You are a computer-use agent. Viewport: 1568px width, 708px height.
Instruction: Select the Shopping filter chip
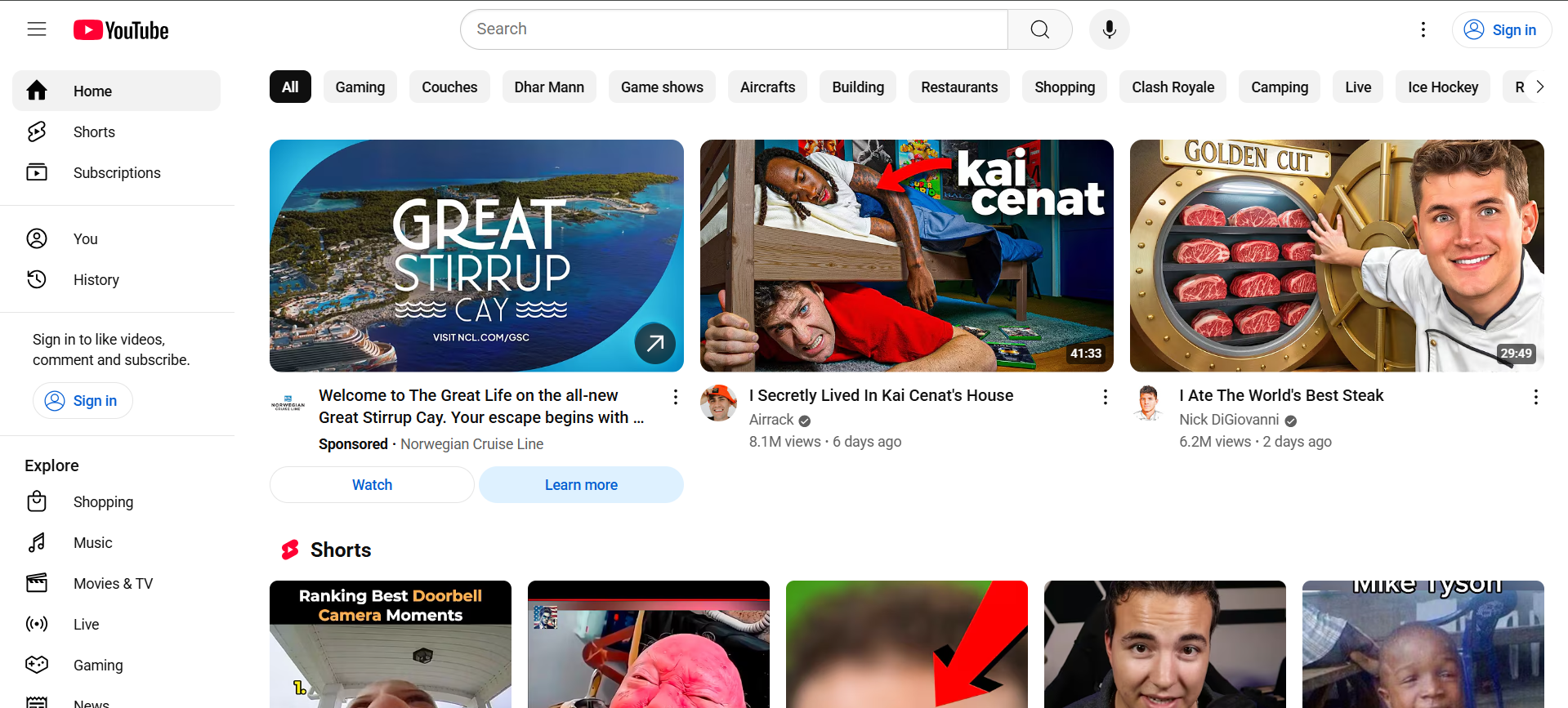pos(1065,87)
